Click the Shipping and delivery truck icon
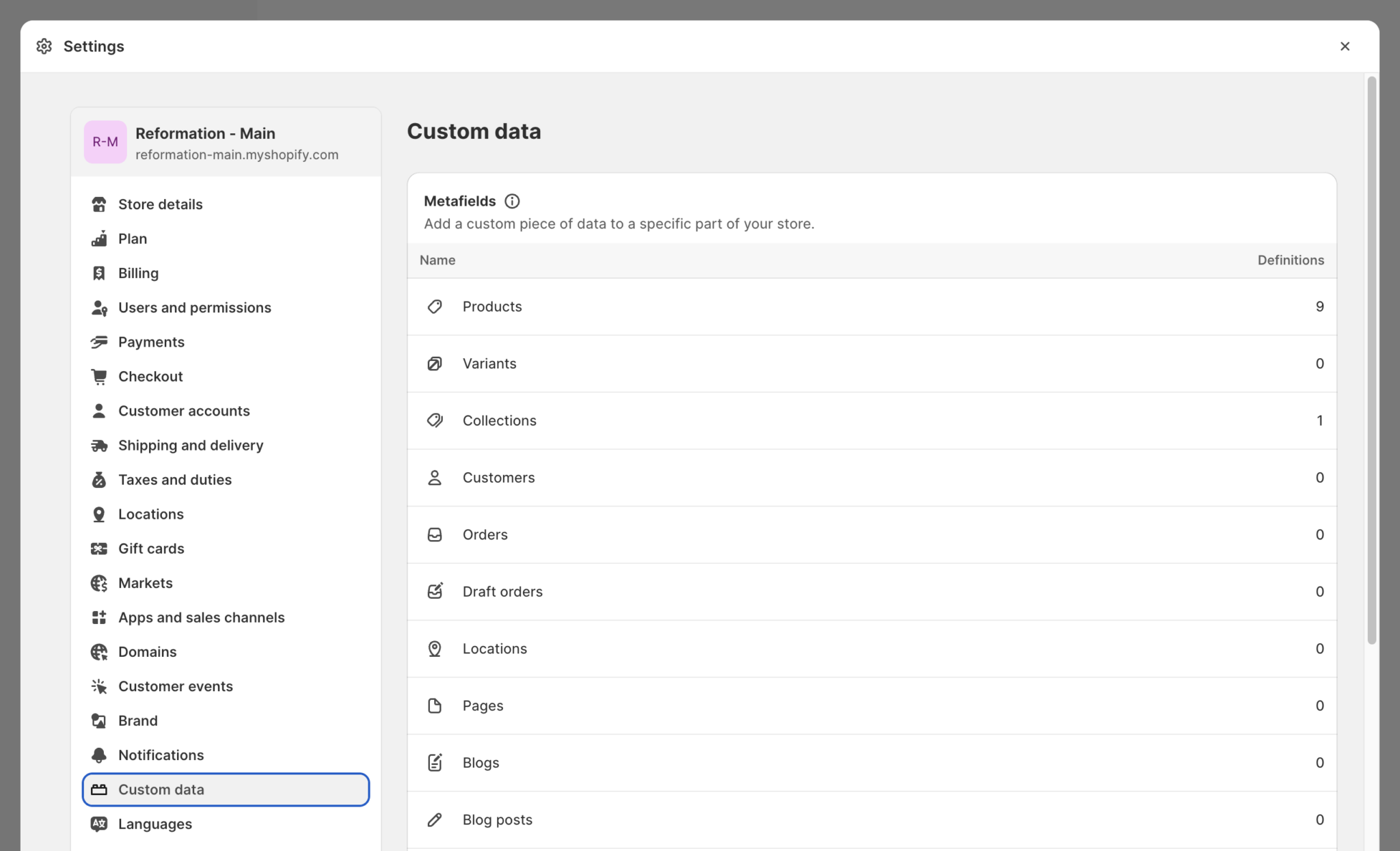This screenshot has height=851, width=1400. (x=99, y=445)
